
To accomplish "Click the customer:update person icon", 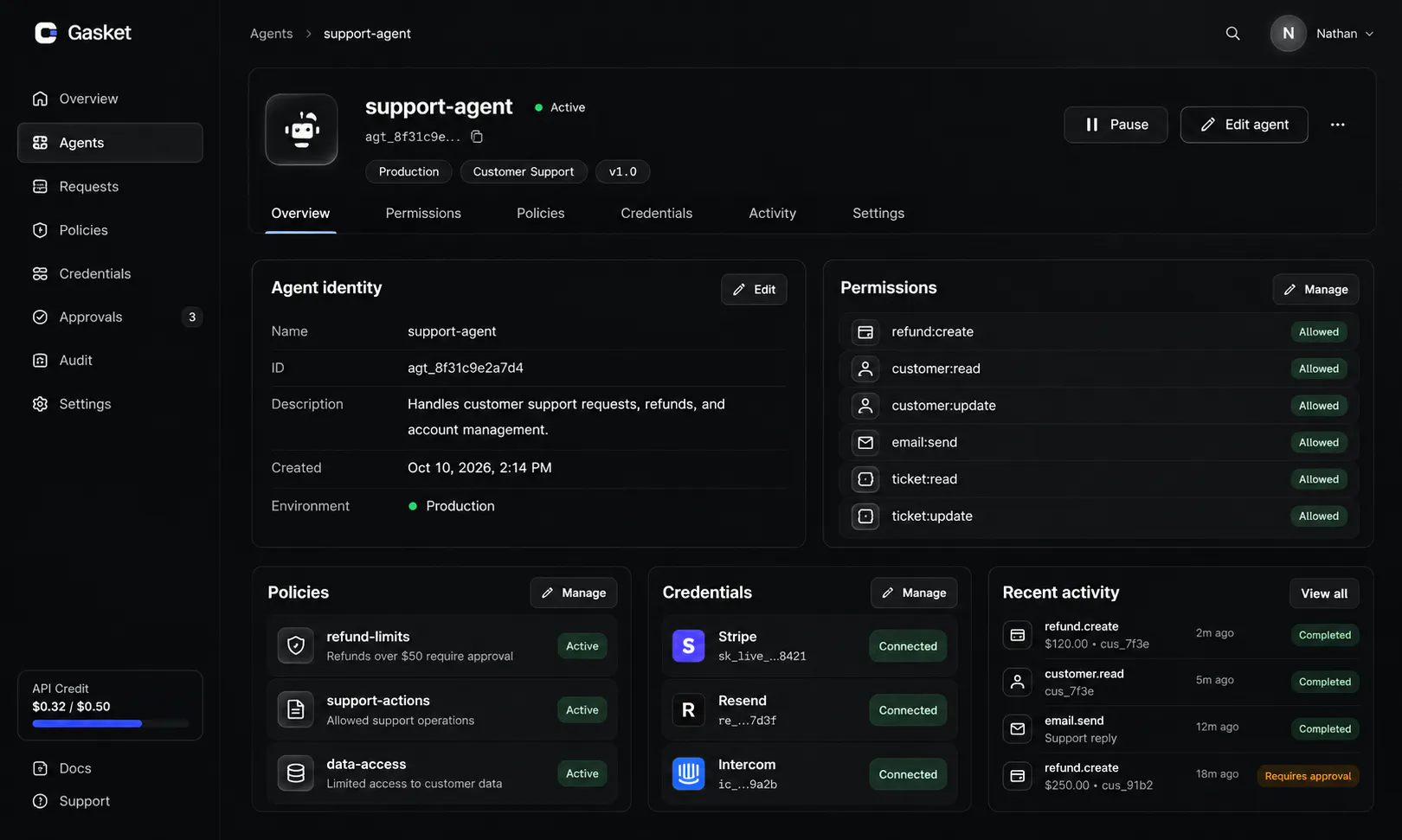I will [865, 406].
